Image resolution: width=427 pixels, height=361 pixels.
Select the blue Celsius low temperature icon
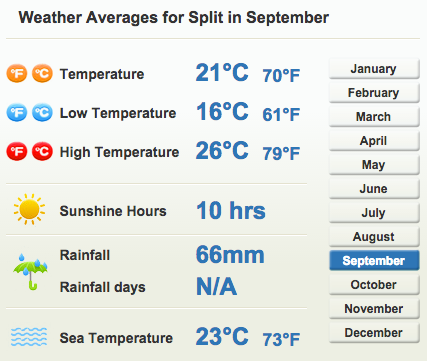click(x=42, y=112)
